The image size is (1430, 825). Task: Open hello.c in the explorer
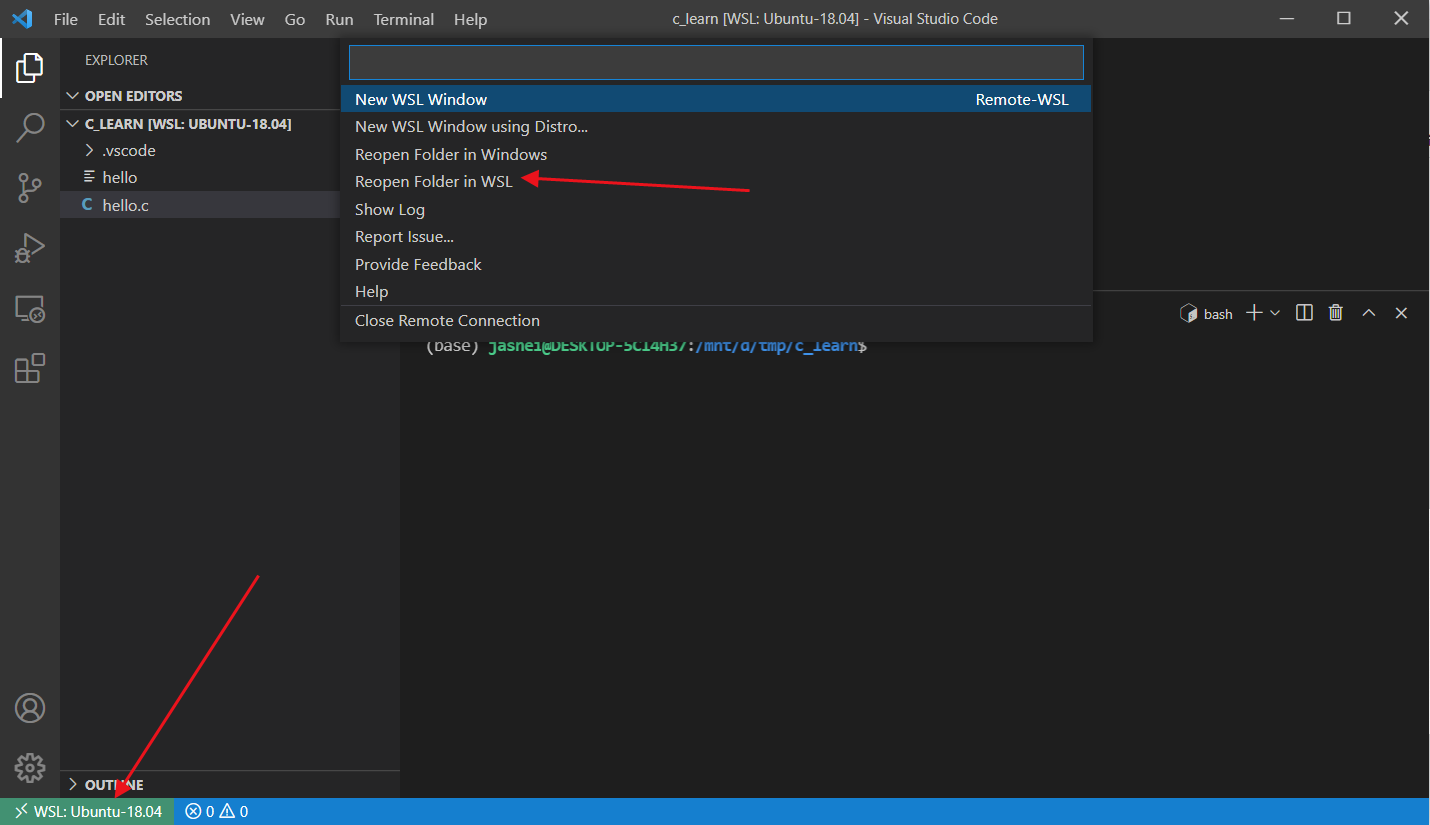200,205
